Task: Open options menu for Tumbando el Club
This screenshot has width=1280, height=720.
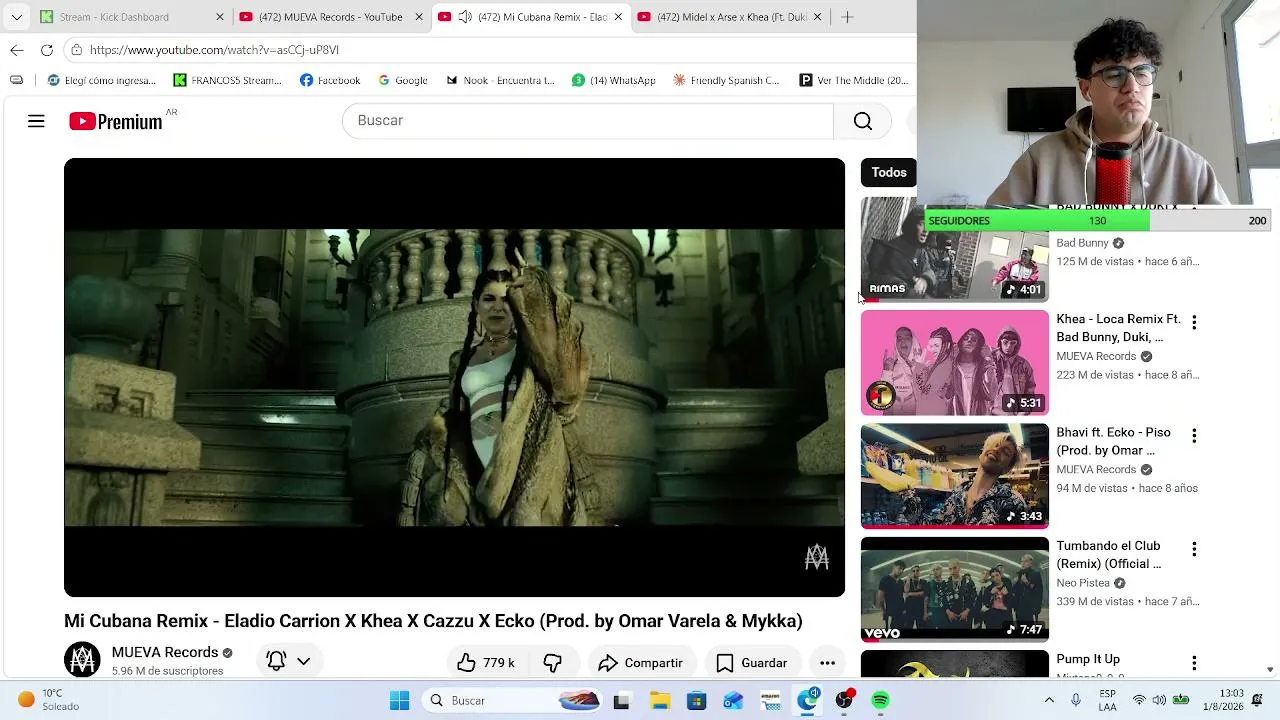Action: tap(1194, 549)
